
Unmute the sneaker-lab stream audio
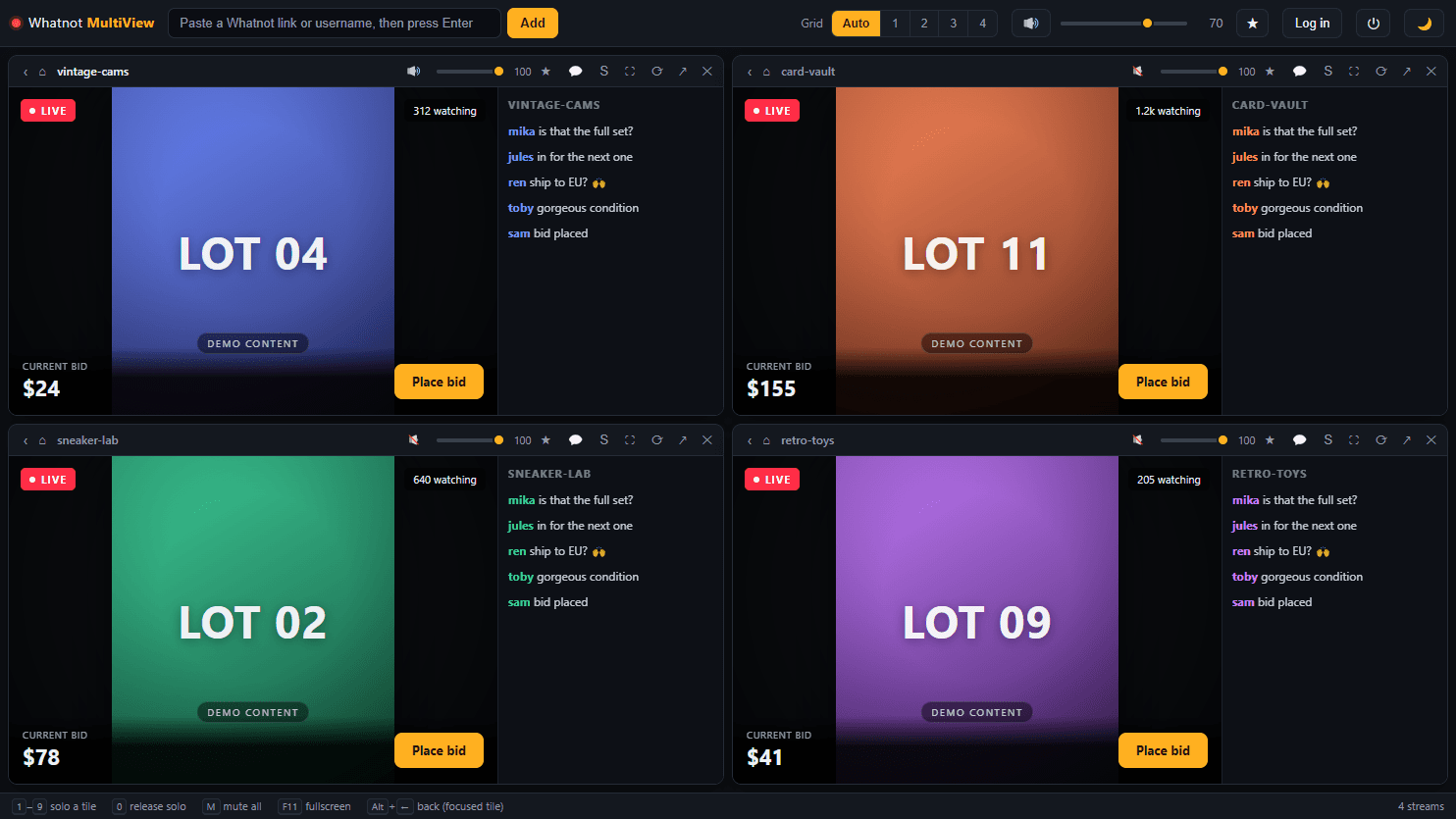click(x=414, y=440)
